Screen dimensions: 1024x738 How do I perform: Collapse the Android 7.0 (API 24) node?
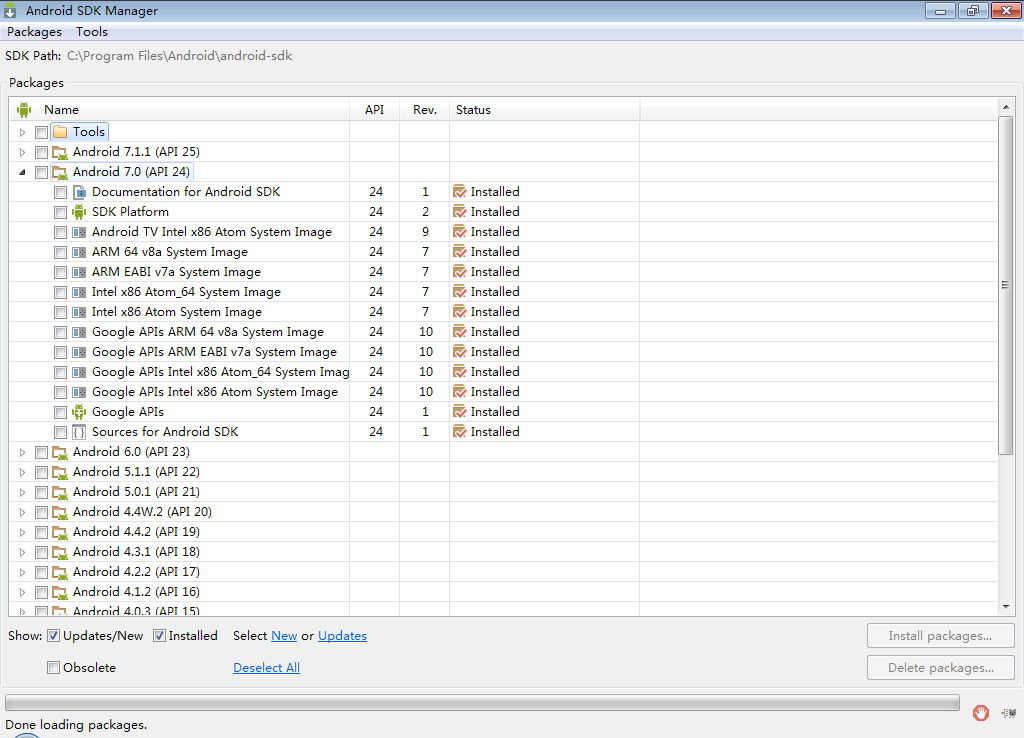22,172
